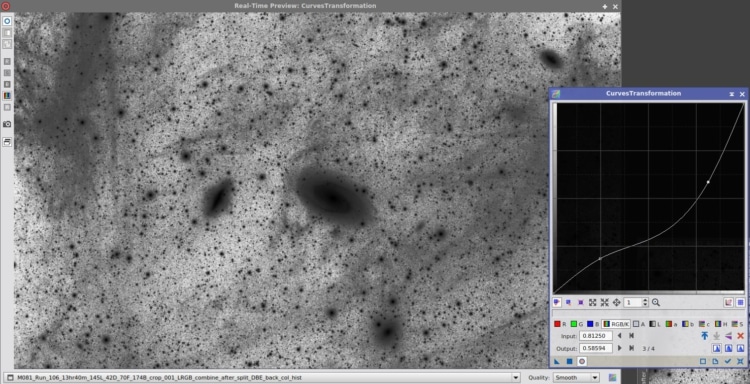Screen dimensions: 750x384
Task: Toggle real-time preview update button
Action: pos(7,21)
